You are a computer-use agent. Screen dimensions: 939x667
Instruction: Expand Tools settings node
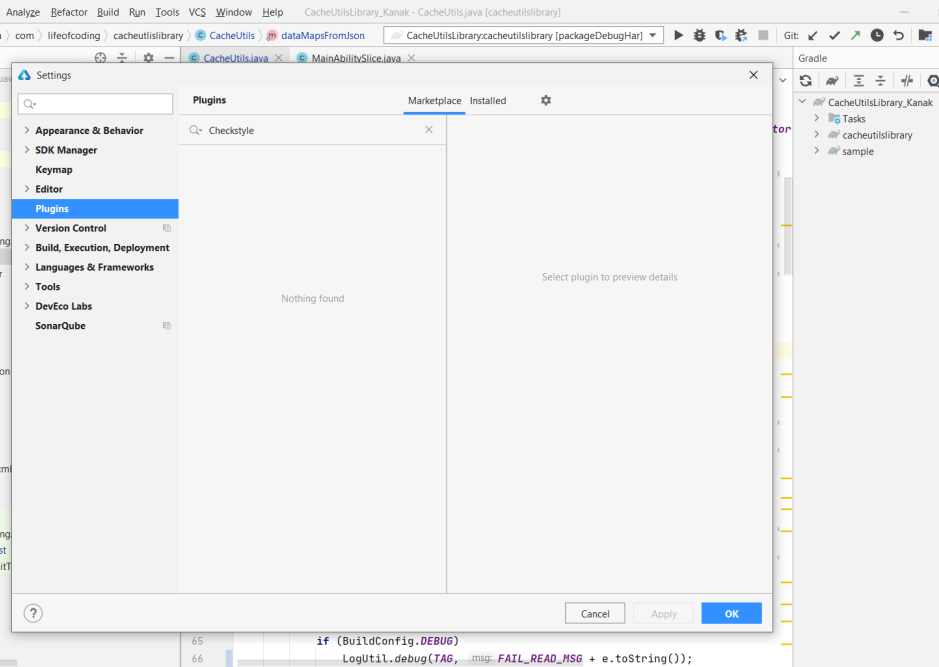[27, 286]
